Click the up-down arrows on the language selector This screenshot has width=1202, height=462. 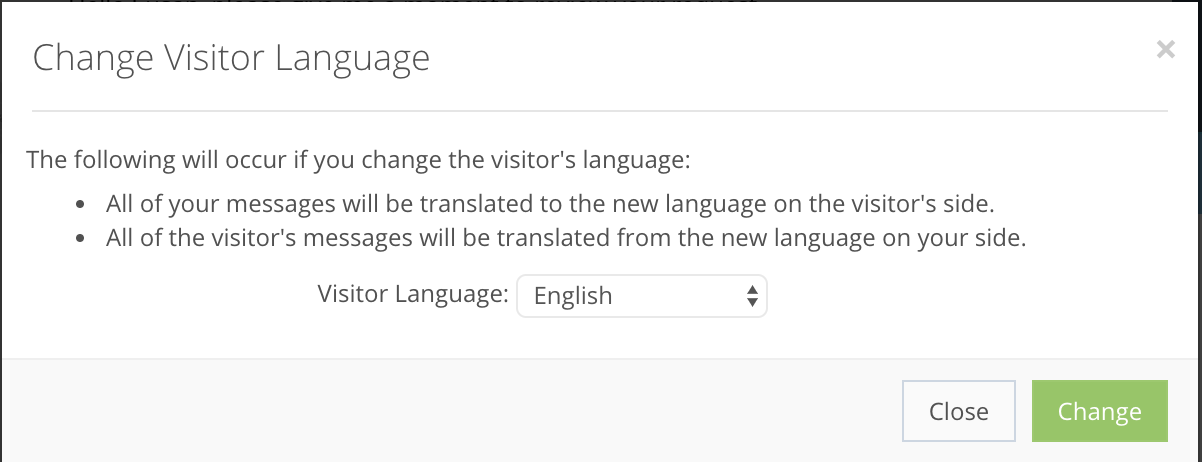click(751, 296)
